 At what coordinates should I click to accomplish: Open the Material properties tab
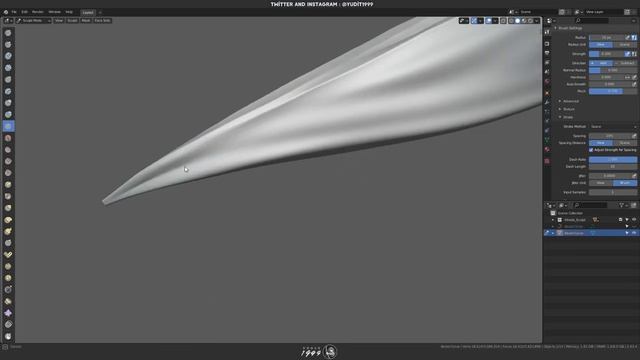coord(547,149)
